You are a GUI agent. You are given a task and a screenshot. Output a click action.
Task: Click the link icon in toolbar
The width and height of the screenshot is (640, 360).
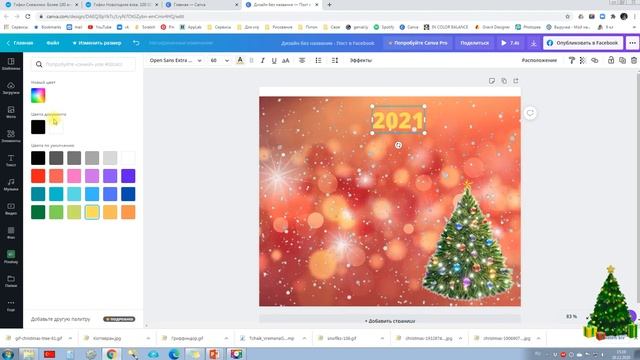595,60
